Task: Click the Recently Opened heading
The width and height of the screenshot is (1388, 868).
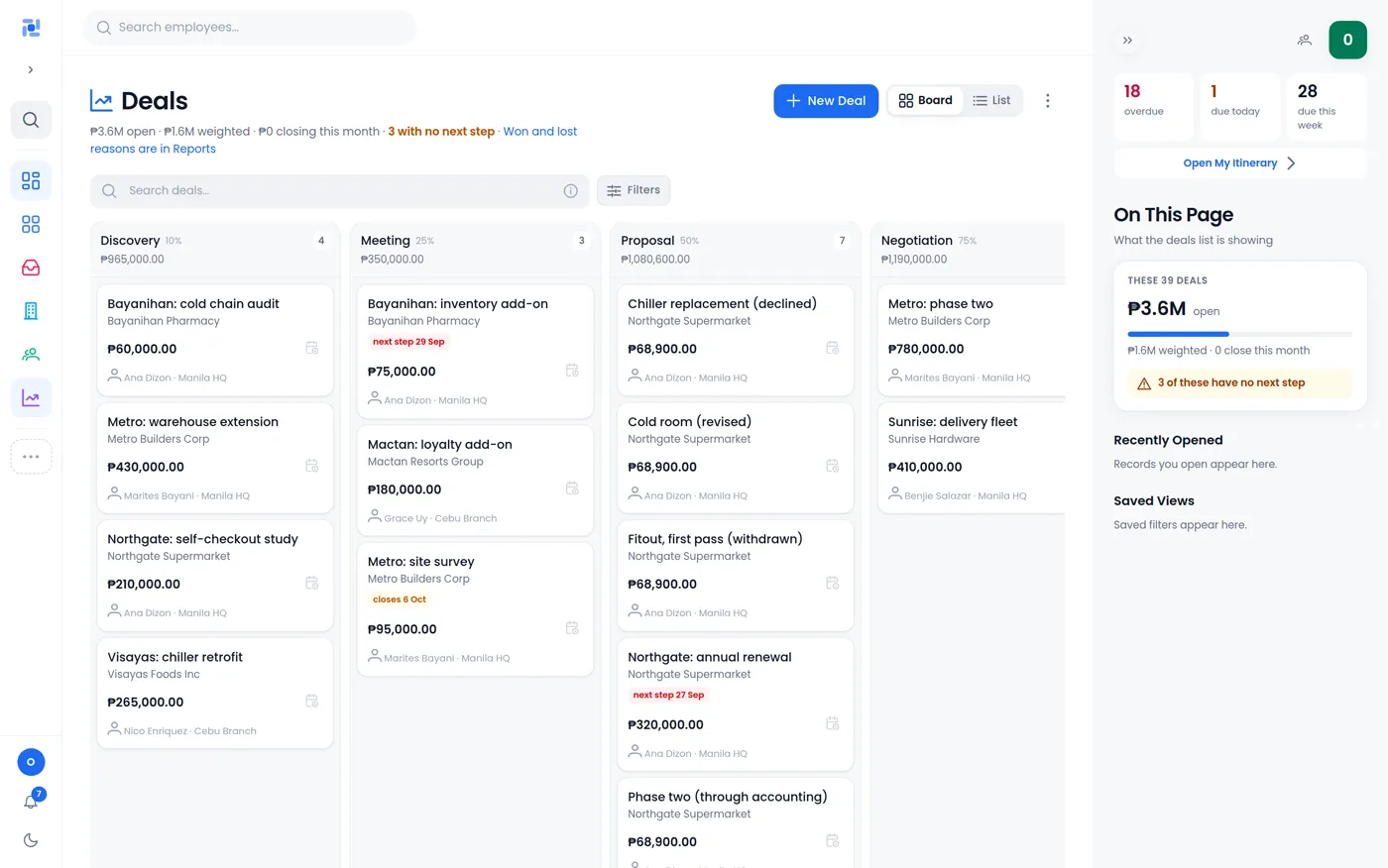Action: [x=1168, y=441]
